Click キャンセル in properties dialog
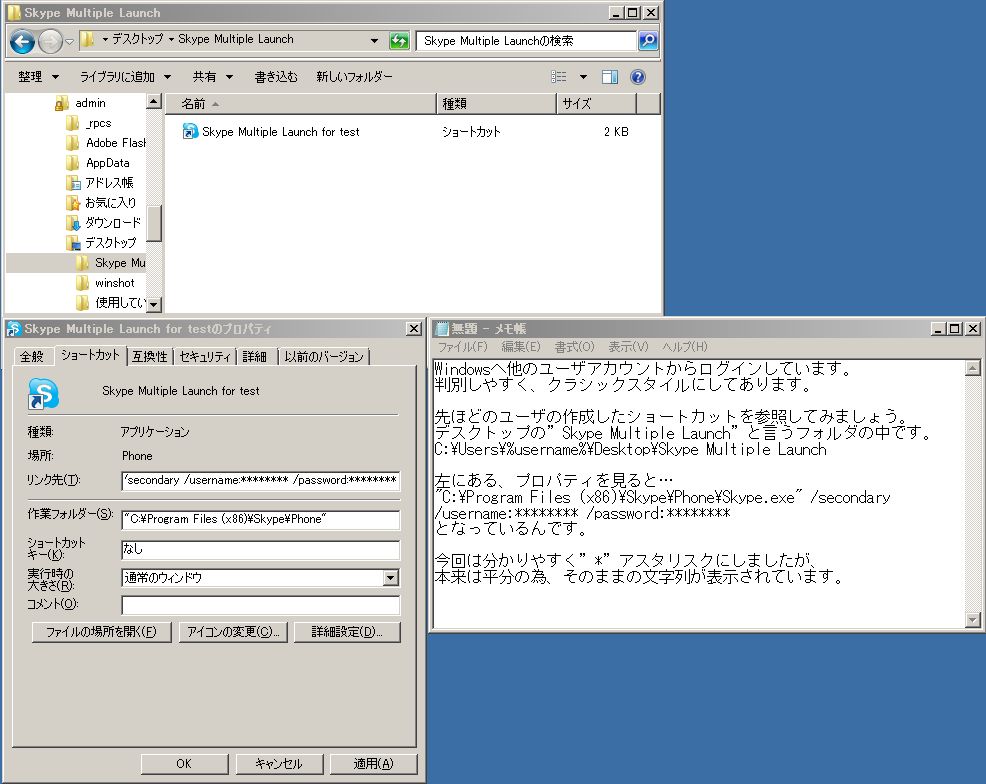 click(279, 764)
